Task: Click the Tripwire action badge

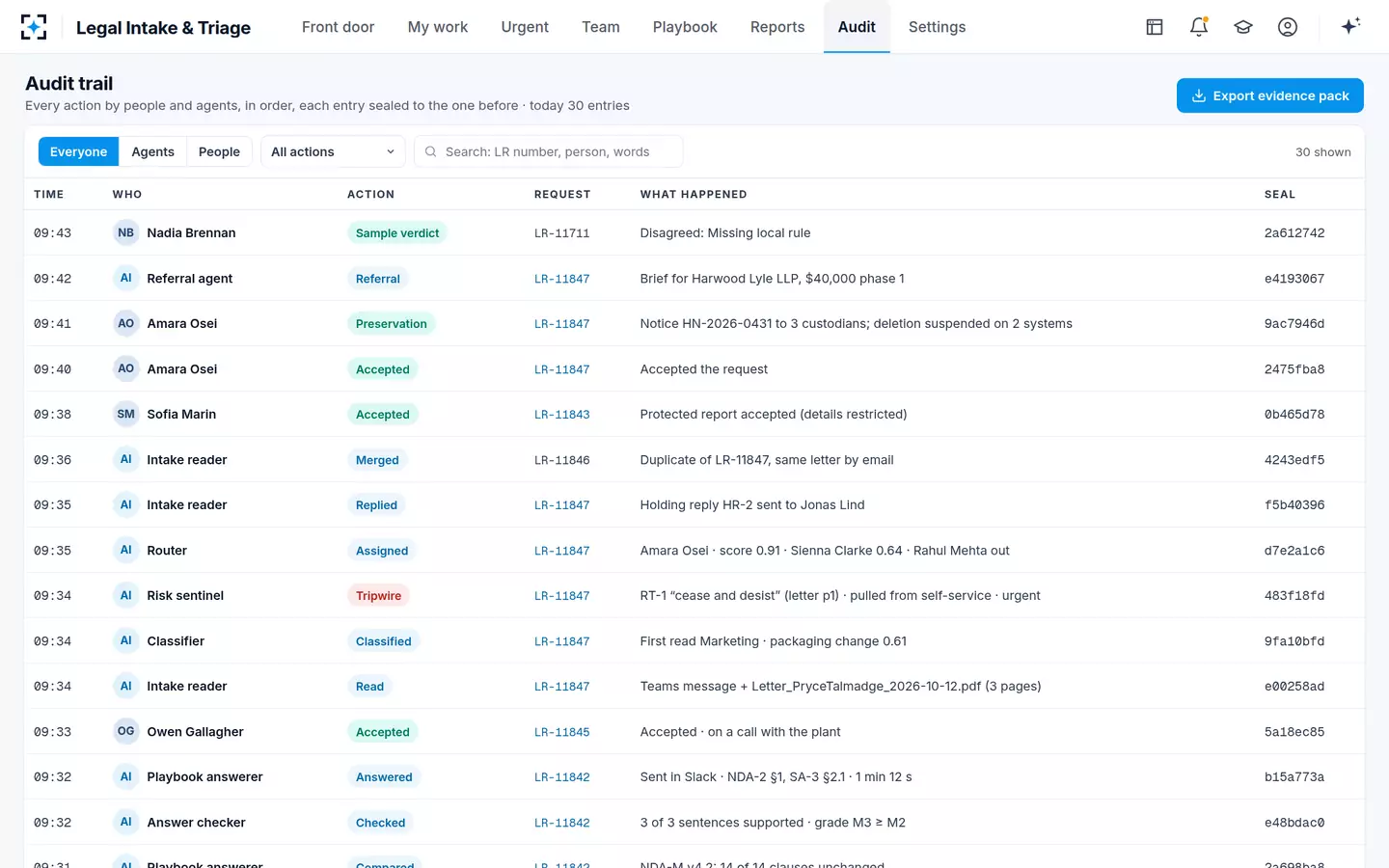Action: pos(378,596)
